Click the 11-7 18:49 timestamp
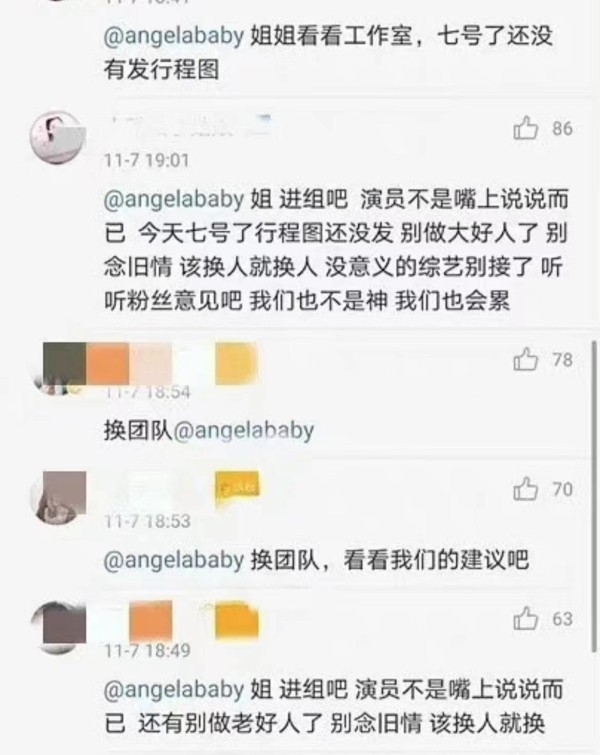Screen dimensions: 600x755 pyautogui.click(x=147, y=651)
